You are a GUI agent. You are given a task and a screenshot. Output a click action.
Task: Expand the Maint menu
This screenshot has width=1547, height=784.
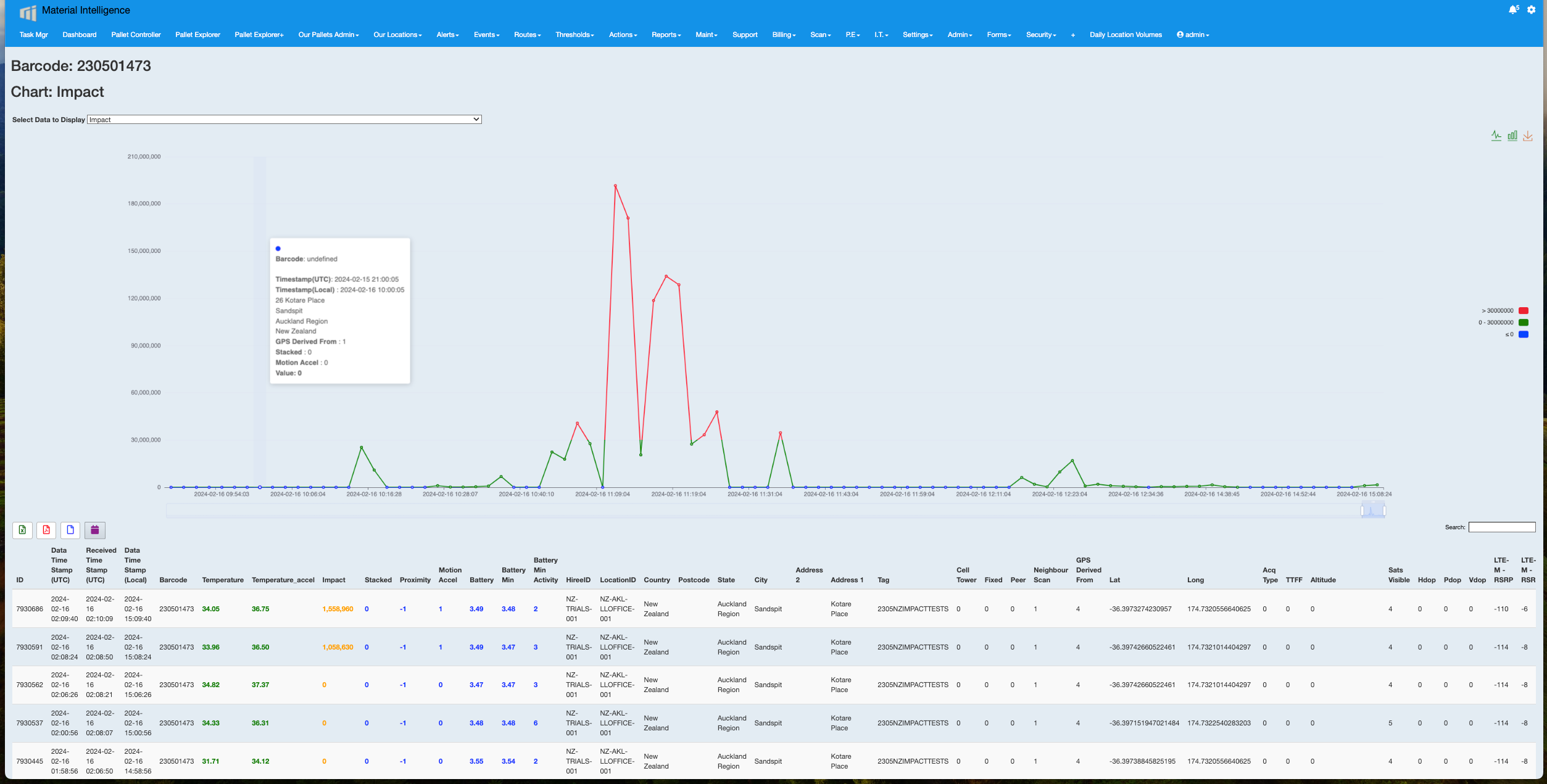[x=706, y=35]
